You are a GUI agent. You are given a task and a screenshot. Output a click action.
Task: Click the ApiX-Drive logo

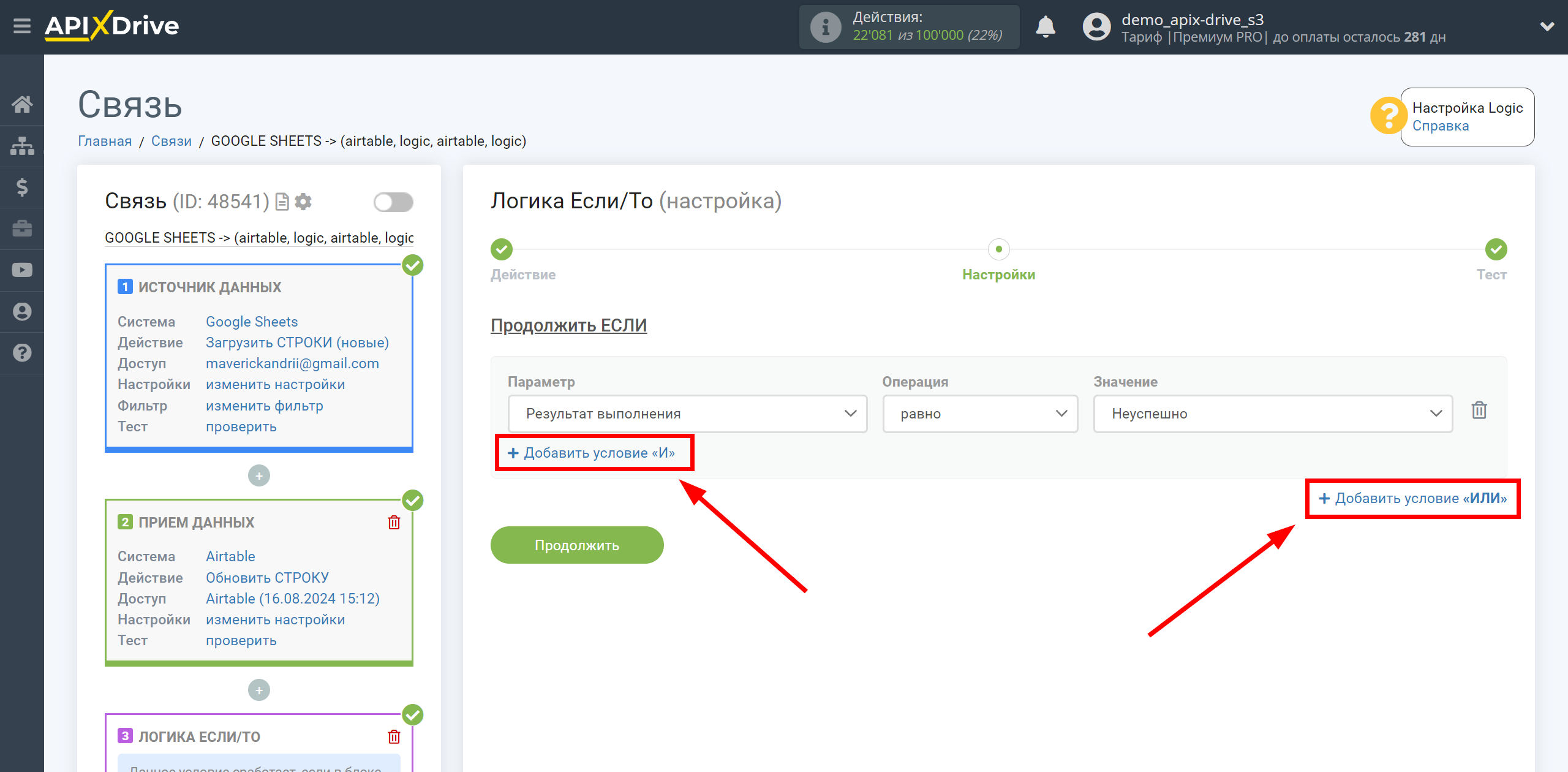pyautogui.click(x=111, y=26)
